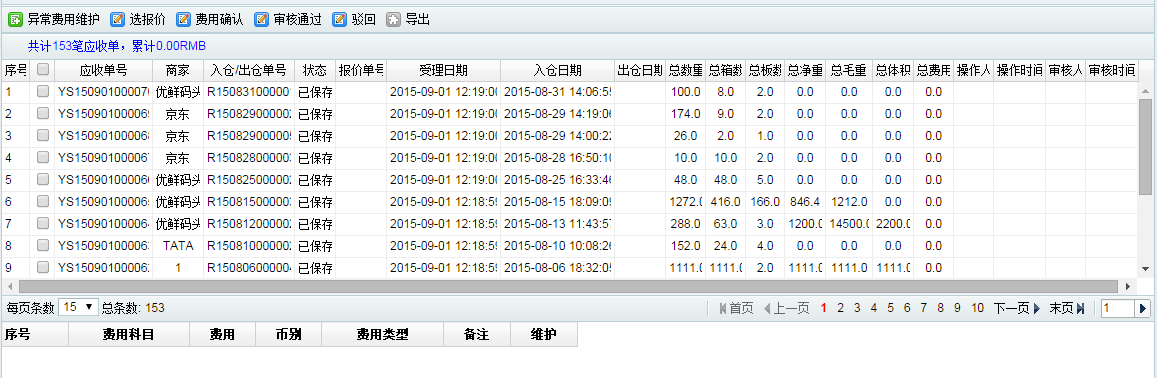The image size is (1157, 378).
Task: Click the vertical scrollbar down arrow
Action: tap(1145, 269)
